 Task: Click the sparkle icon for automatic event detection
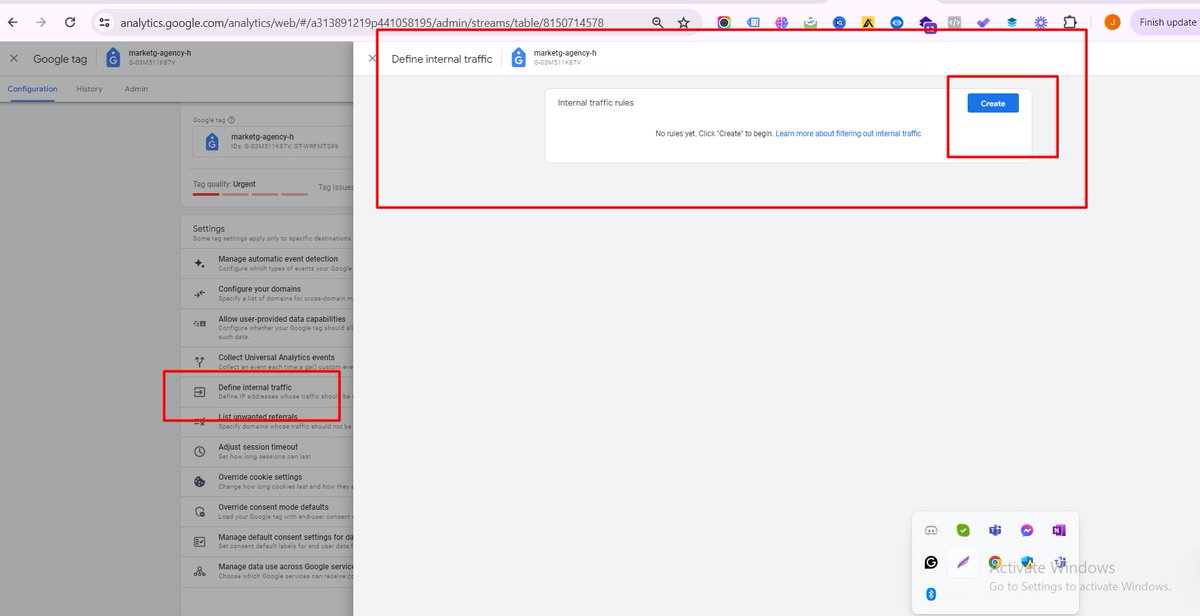point(199,264)
